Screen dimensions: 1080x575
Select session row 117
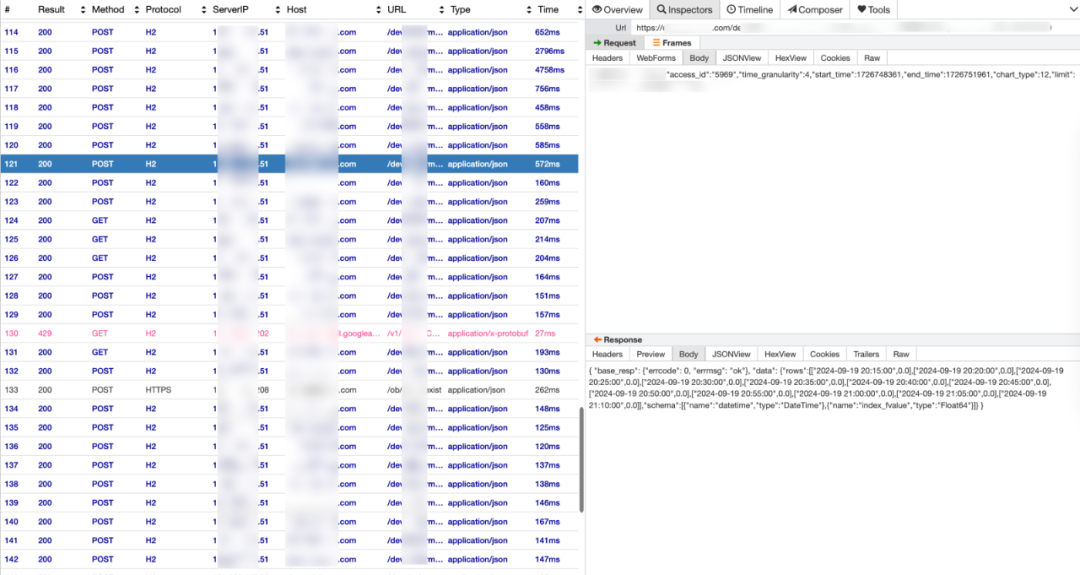coord(289,89)
